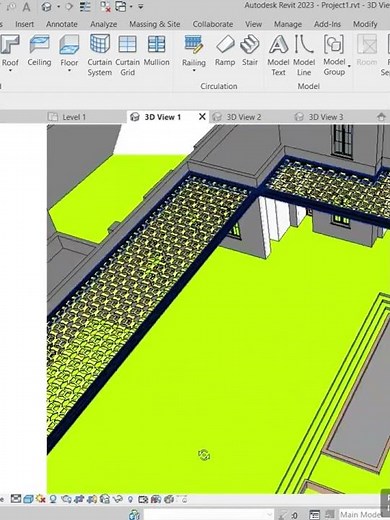390x520 pixels.
Task: Toggle Reveal Constraints icon
Action: tap(182, 499)
